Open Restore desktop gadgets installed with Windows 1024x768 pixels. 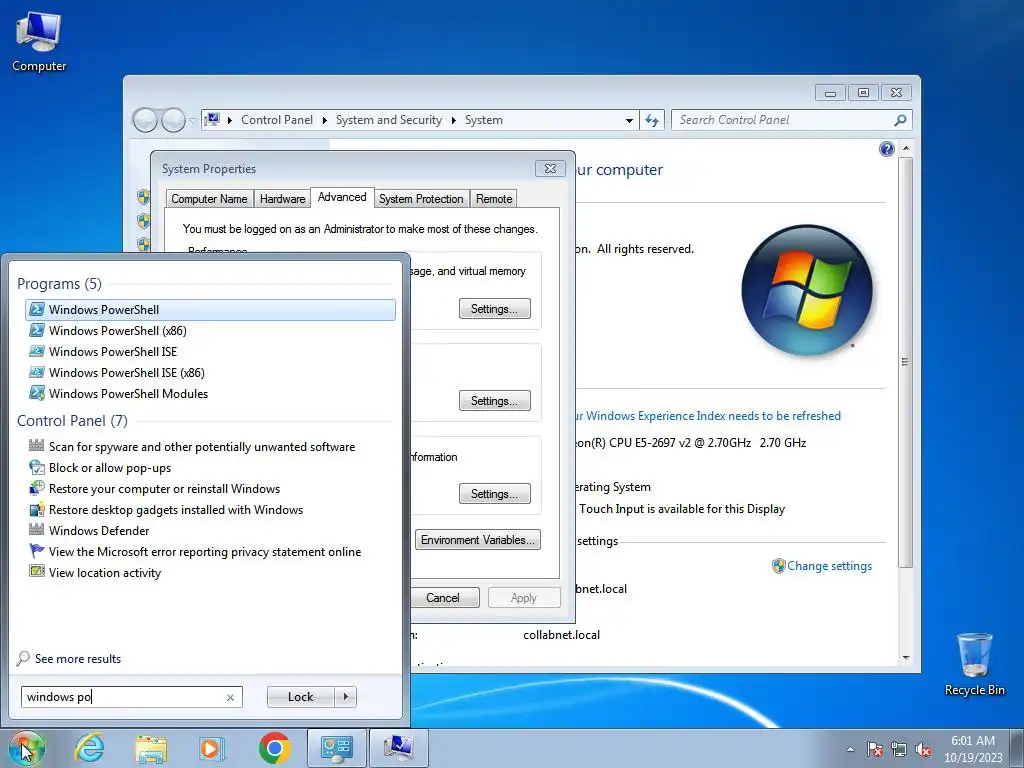210,509
